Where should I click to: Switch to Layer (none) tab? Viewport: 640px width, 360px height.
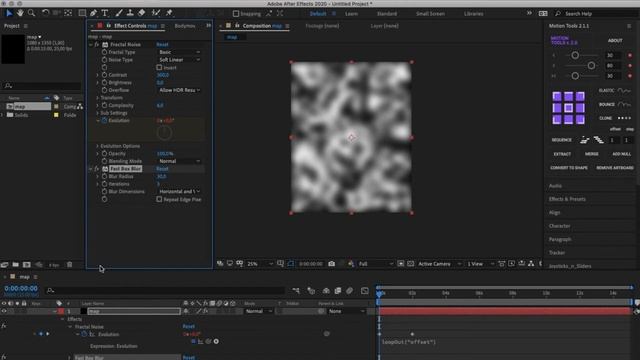tap(384, 26)
